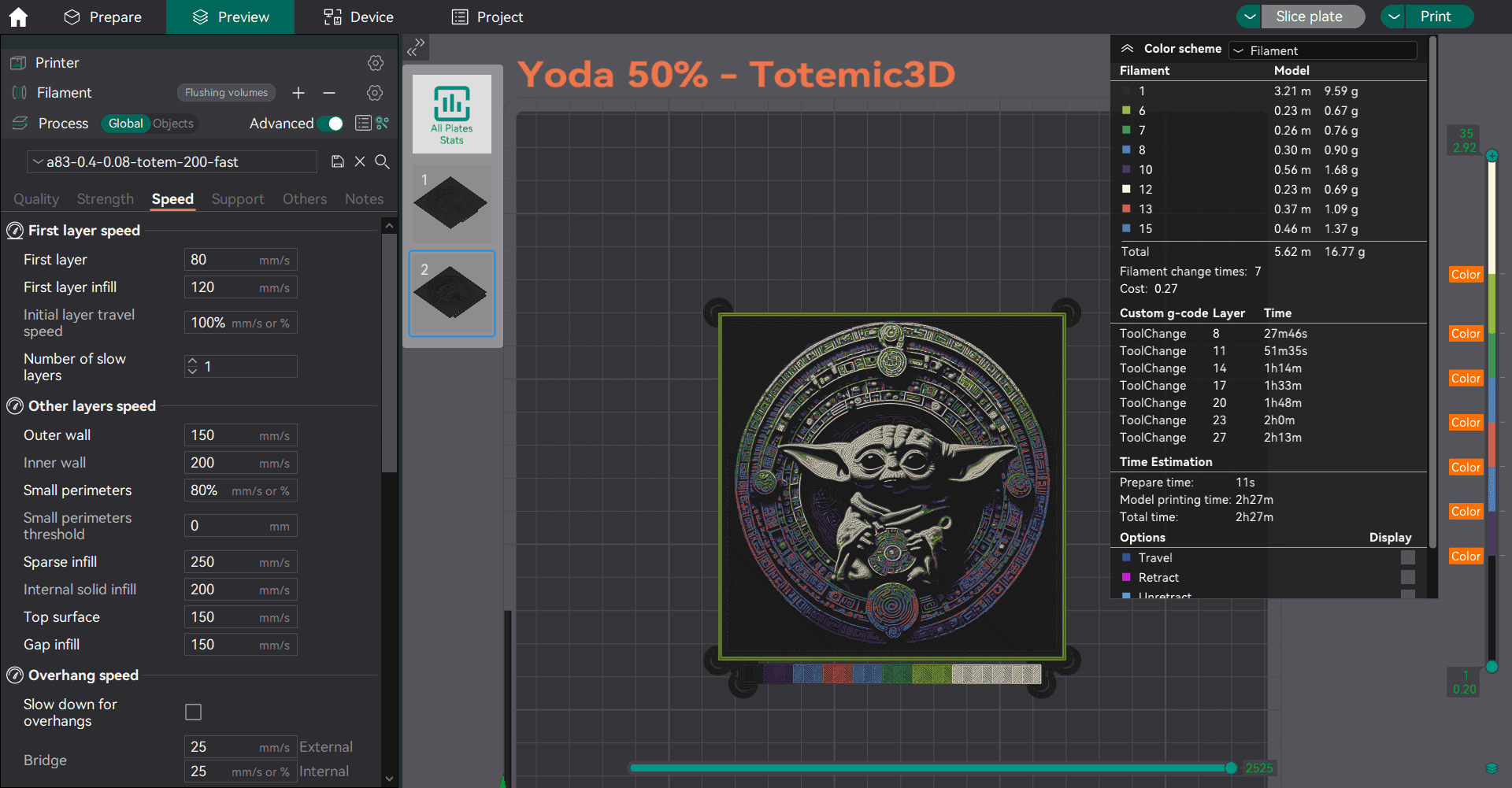Toggle Travel display checkbox
1512x788 pixels.
(x=1408, y=557)
